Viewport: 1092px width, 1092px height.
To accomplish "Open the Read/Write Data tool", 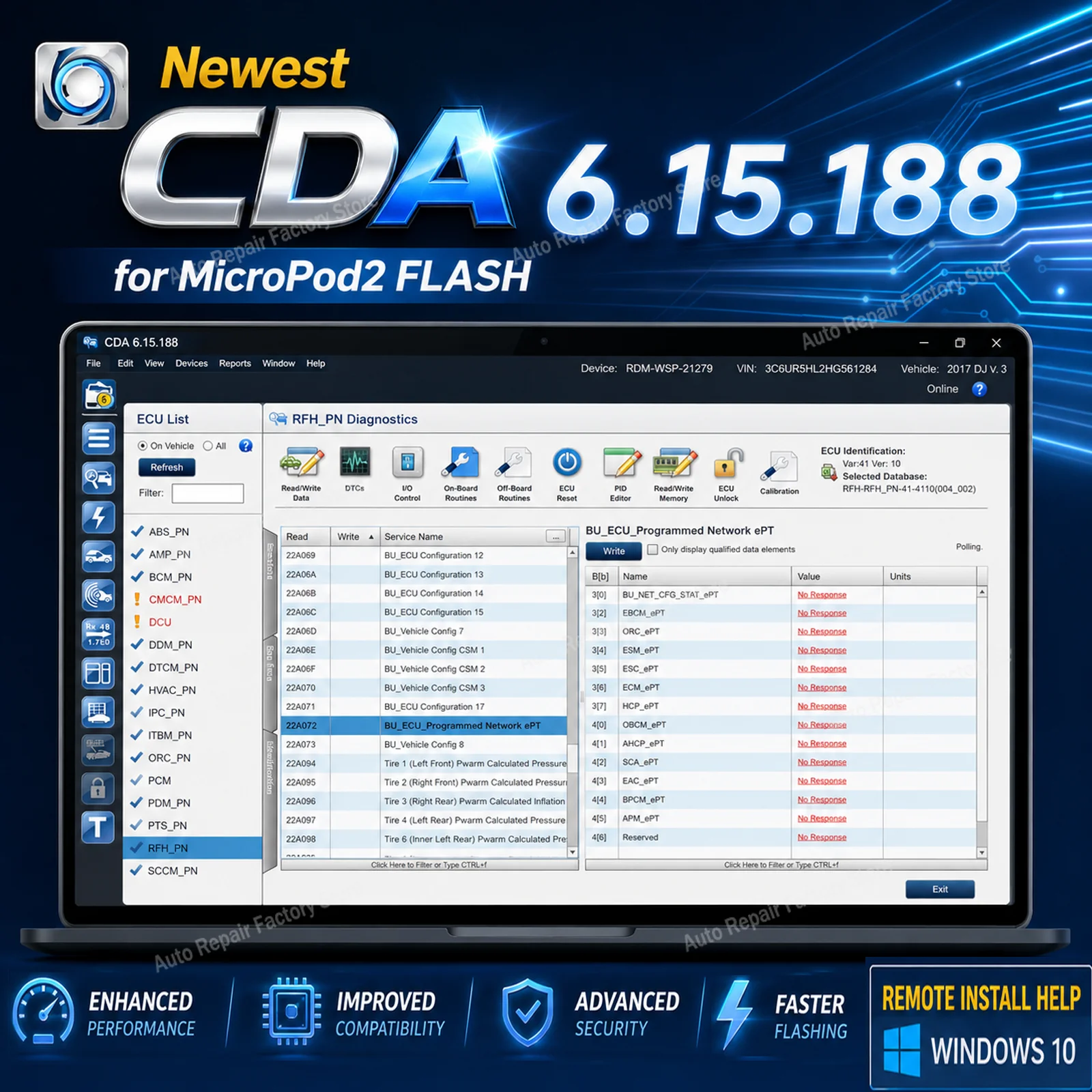I will pyautogui.click(x=301, y=474).
